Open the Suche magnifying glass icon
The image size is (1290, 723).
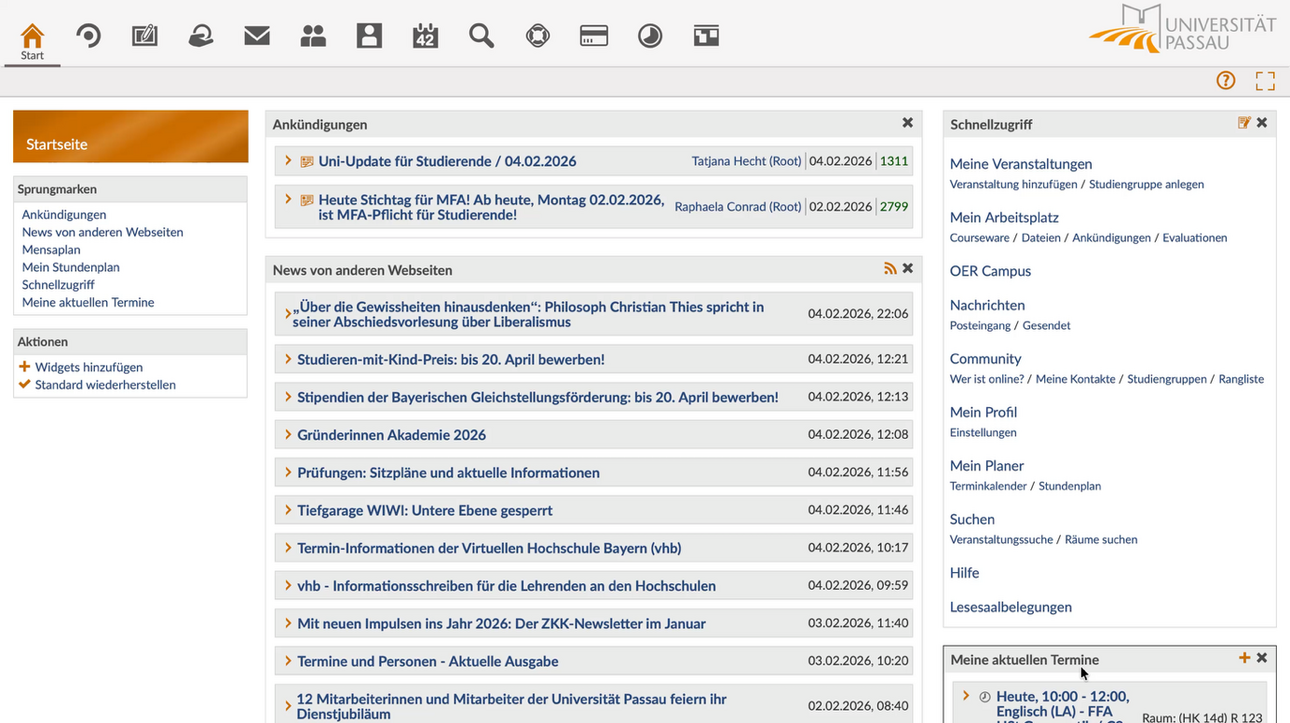(x=482, y=36)
